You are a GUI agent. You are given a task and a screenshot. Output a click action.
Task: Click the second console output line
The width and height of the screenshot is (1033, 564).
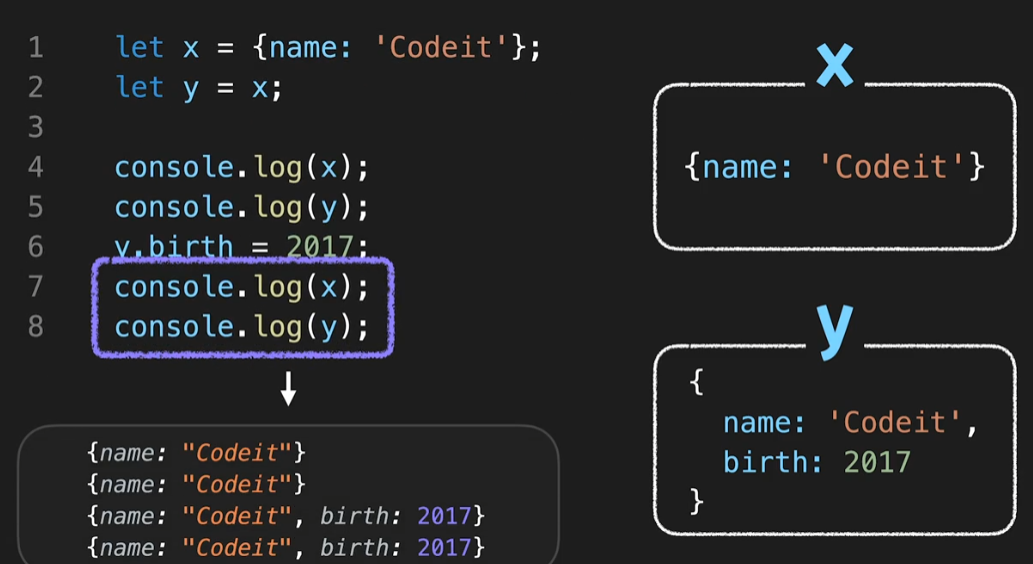pos(196,484)
